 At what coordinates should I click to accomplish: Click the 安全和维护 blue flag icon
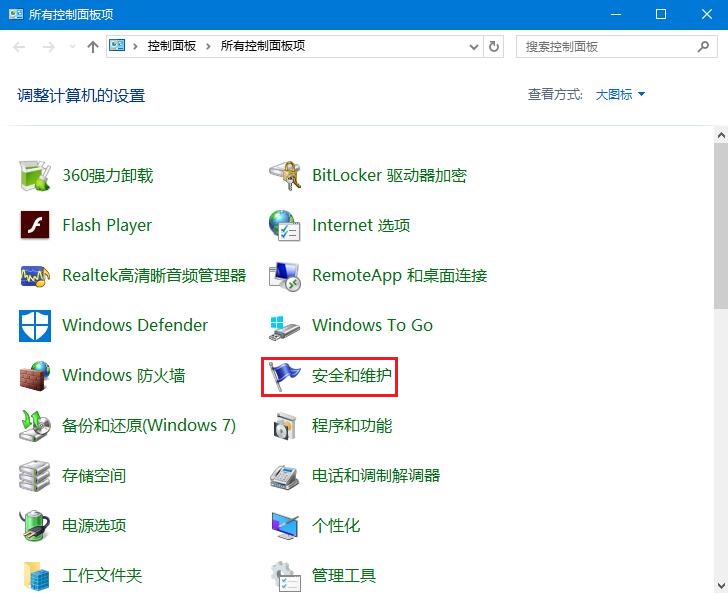pos(285,376)
